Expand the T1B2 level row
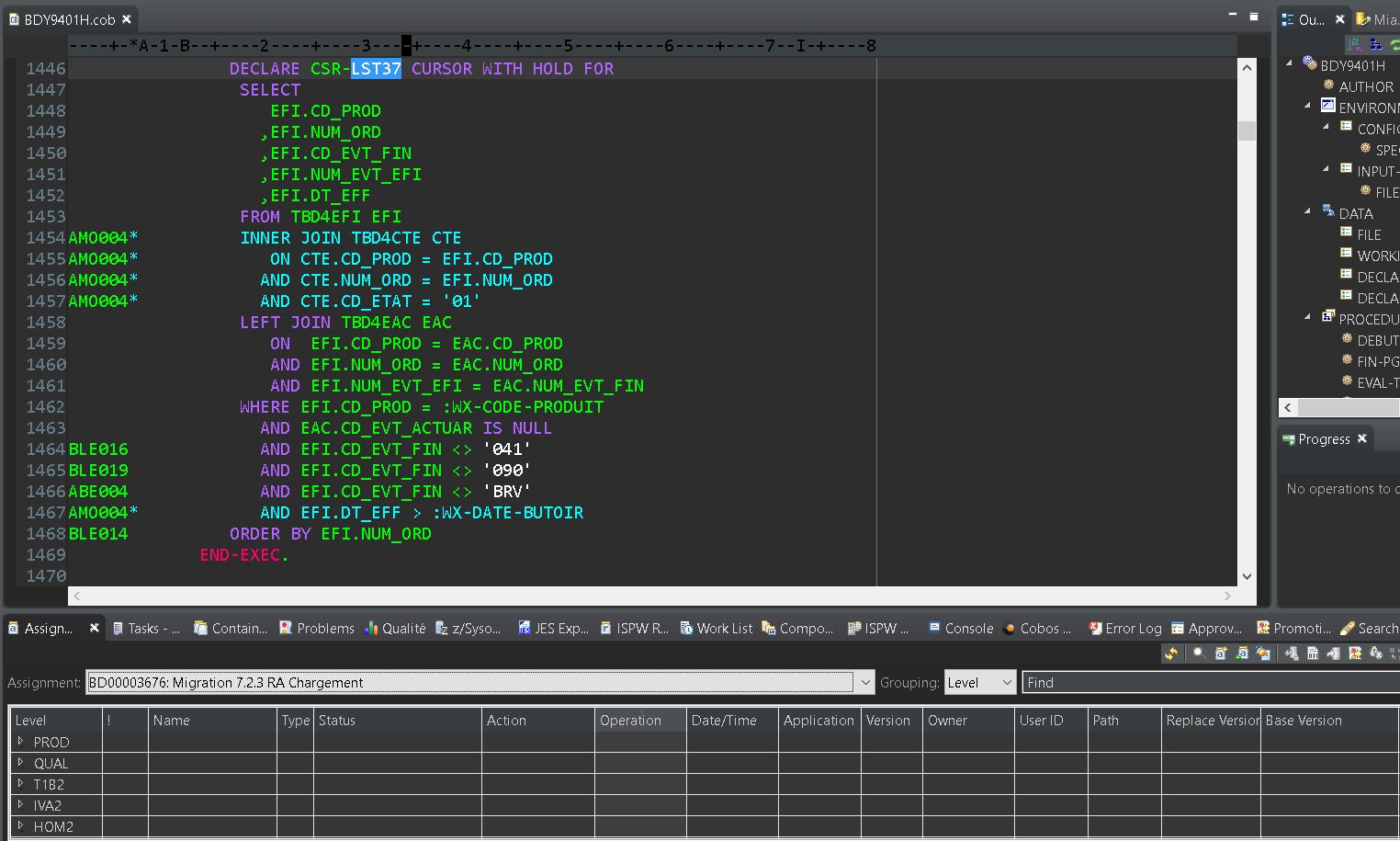 (x=20, y=783)
